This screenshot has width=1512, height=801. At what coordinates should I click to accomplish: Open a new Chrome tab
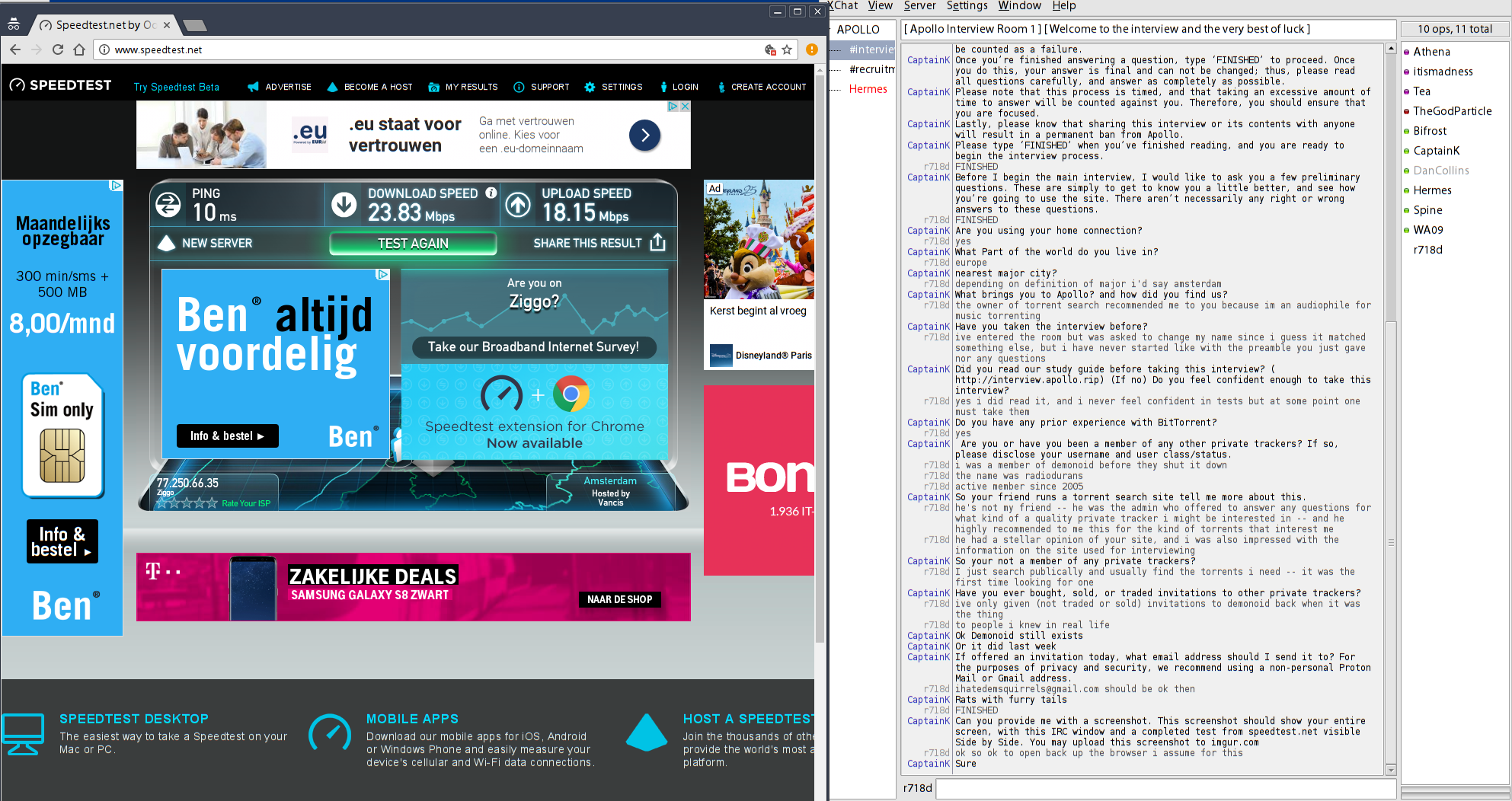[x=195, y=25]
